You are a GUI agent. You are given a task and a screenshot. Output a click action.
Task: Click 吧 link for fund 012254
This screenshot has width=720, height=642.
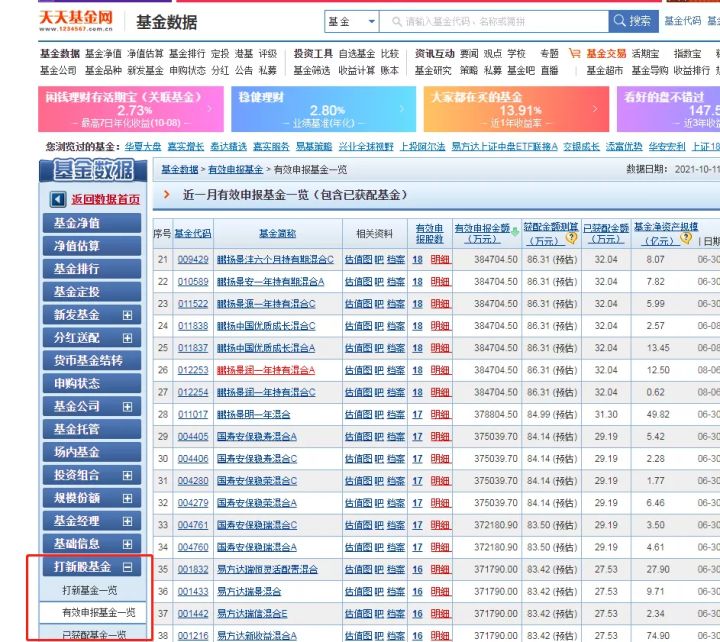click(x=379, y=392)
